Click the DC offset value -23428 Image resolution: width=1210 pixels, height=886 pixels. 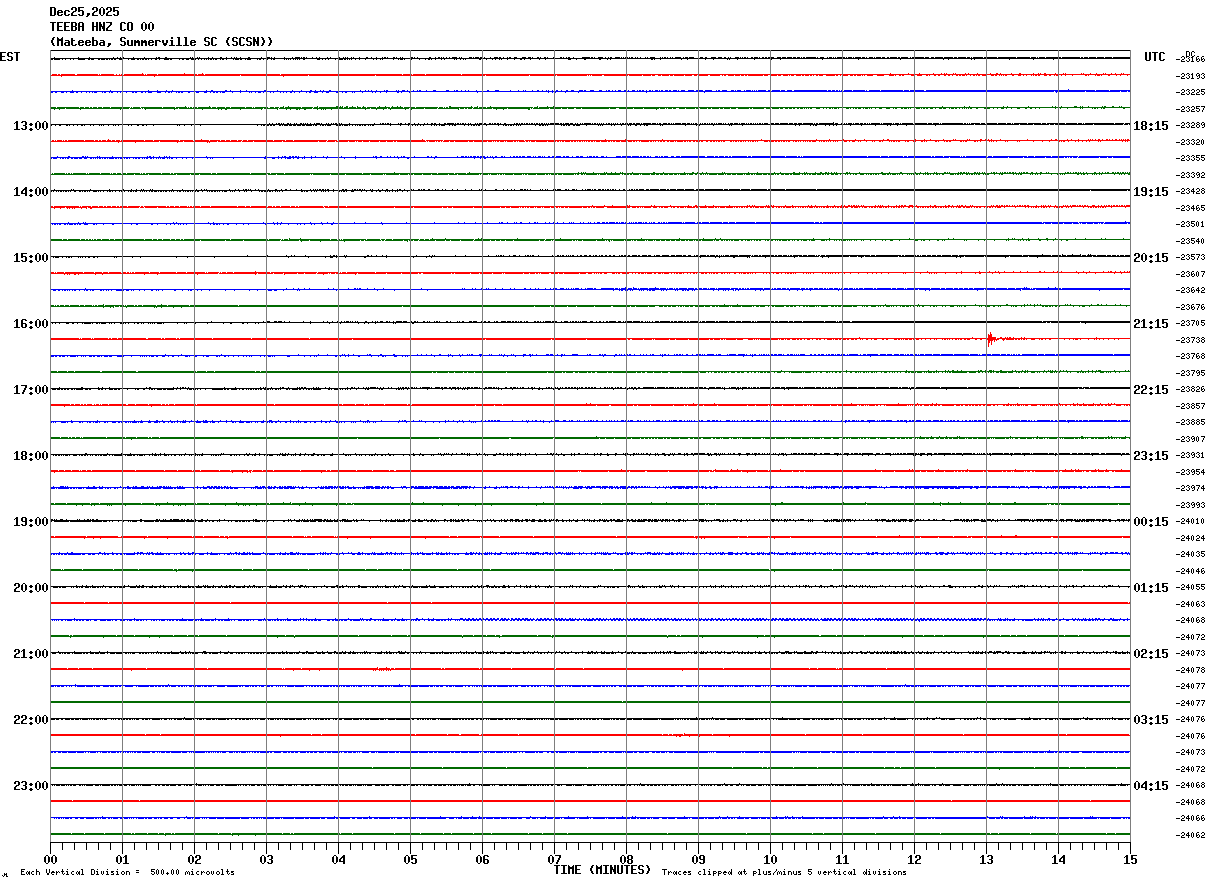coord(1191,191)
